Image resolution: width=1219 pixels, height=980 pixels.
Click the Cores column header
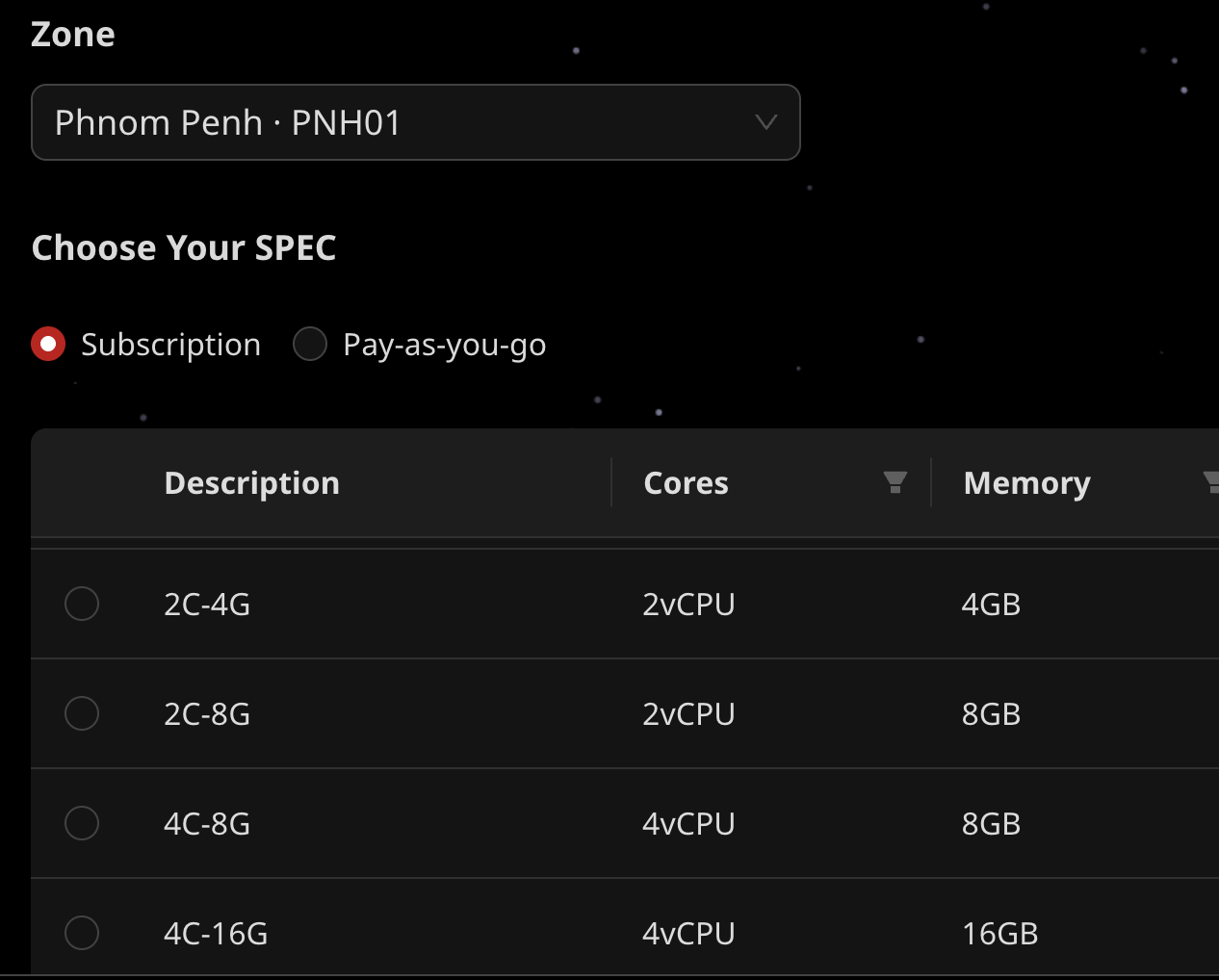click(686, 482)
